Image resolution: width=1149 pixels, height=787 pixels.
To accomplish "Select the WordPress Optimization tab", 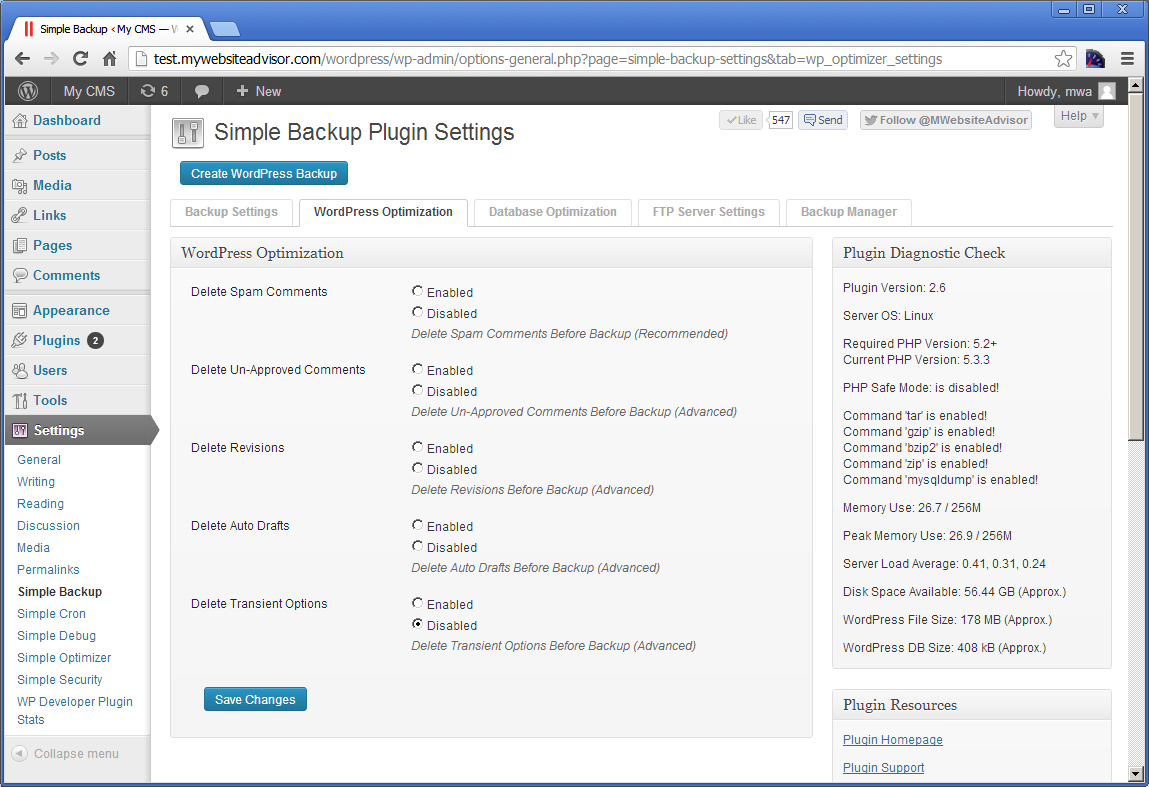I will pyautogui.click(x=383, y=212).
